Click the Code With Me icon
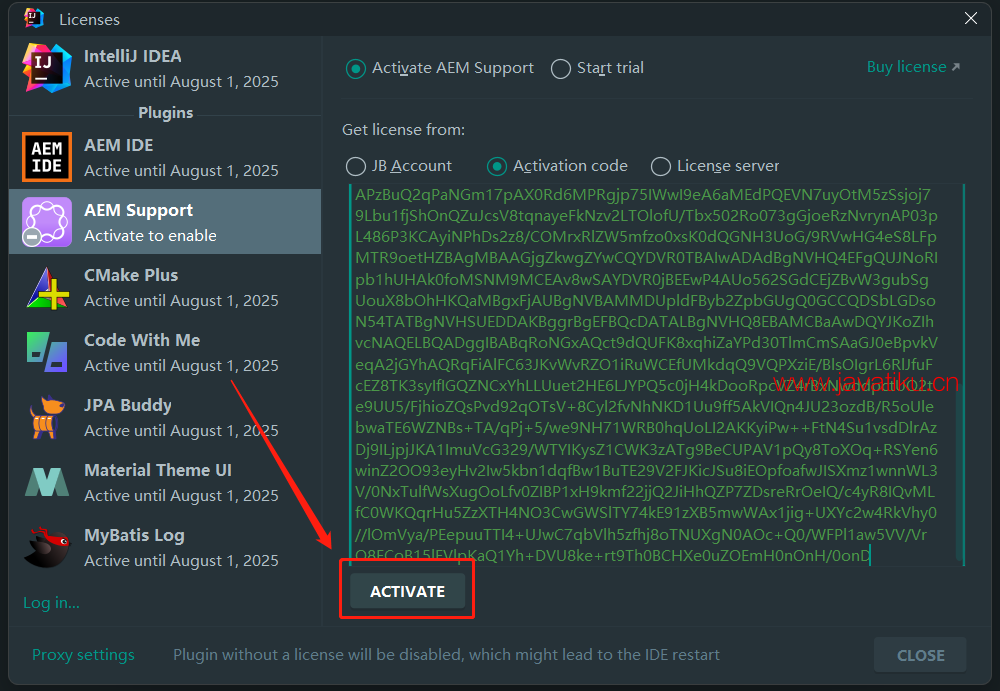This screenshot has width=1000, height=691. (47, 352)
